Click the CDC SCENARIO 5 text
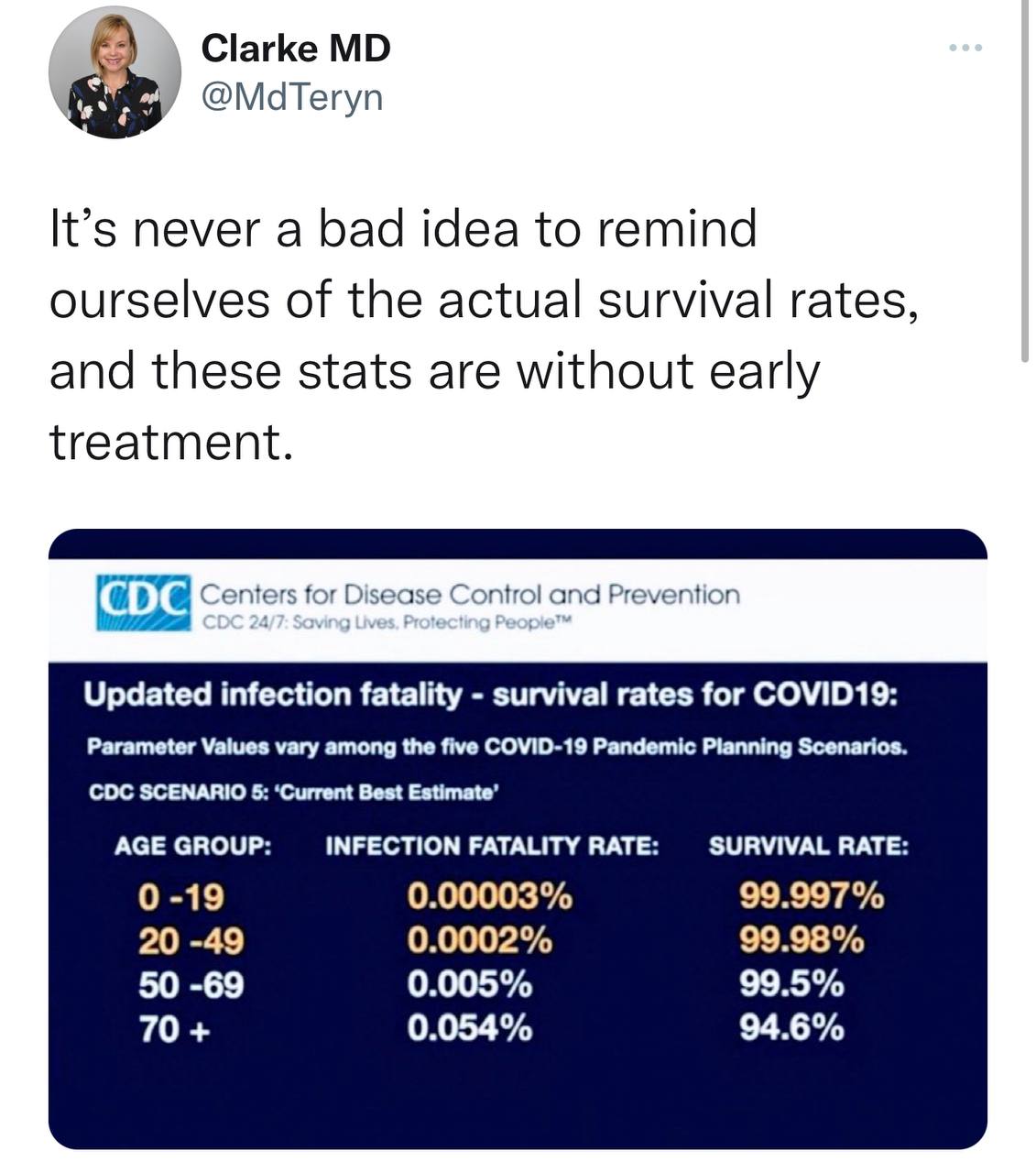Viewport: 1036px width, 1173px height. [293, 793]
